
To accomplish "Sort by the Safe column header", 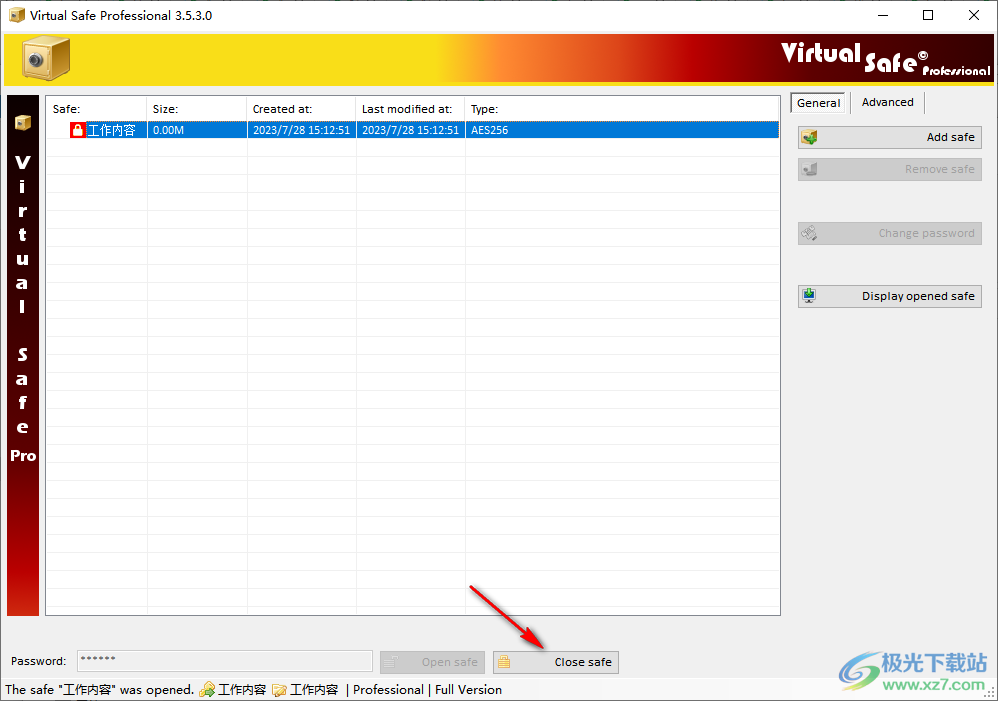I will (96, 109).
